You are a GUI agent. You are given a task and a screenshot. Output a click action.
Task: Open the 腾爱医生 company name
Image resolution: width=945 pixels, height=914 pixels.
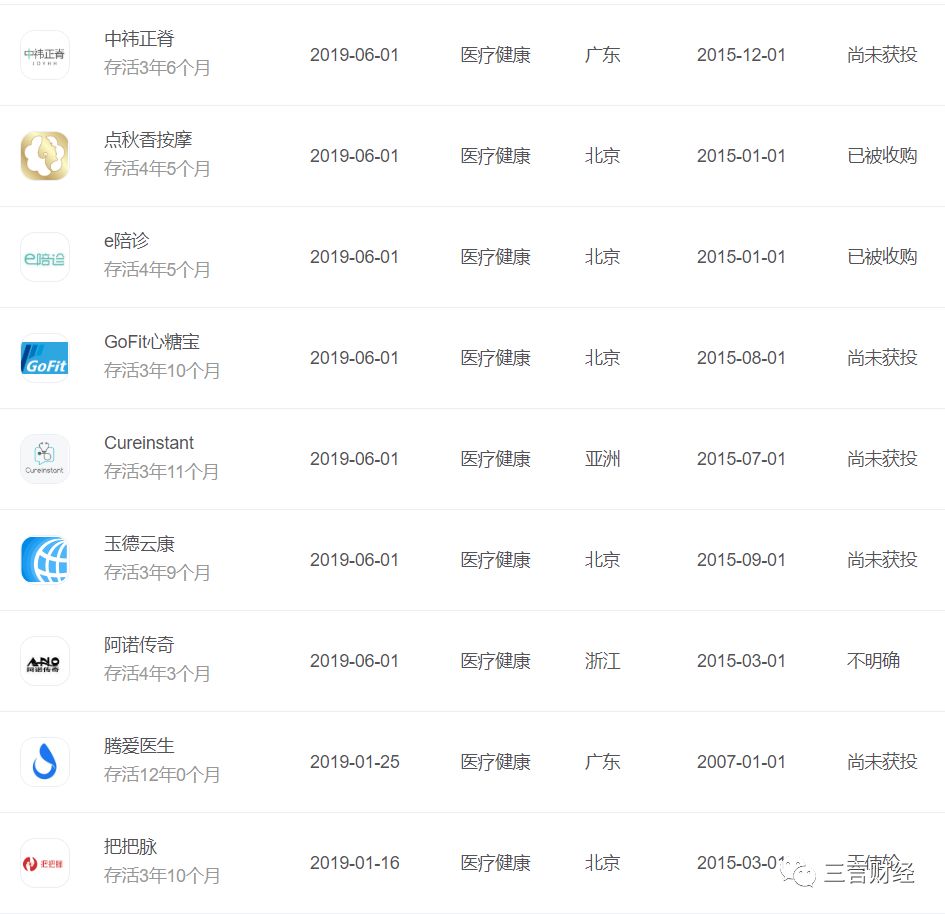[x=139, y=746]
